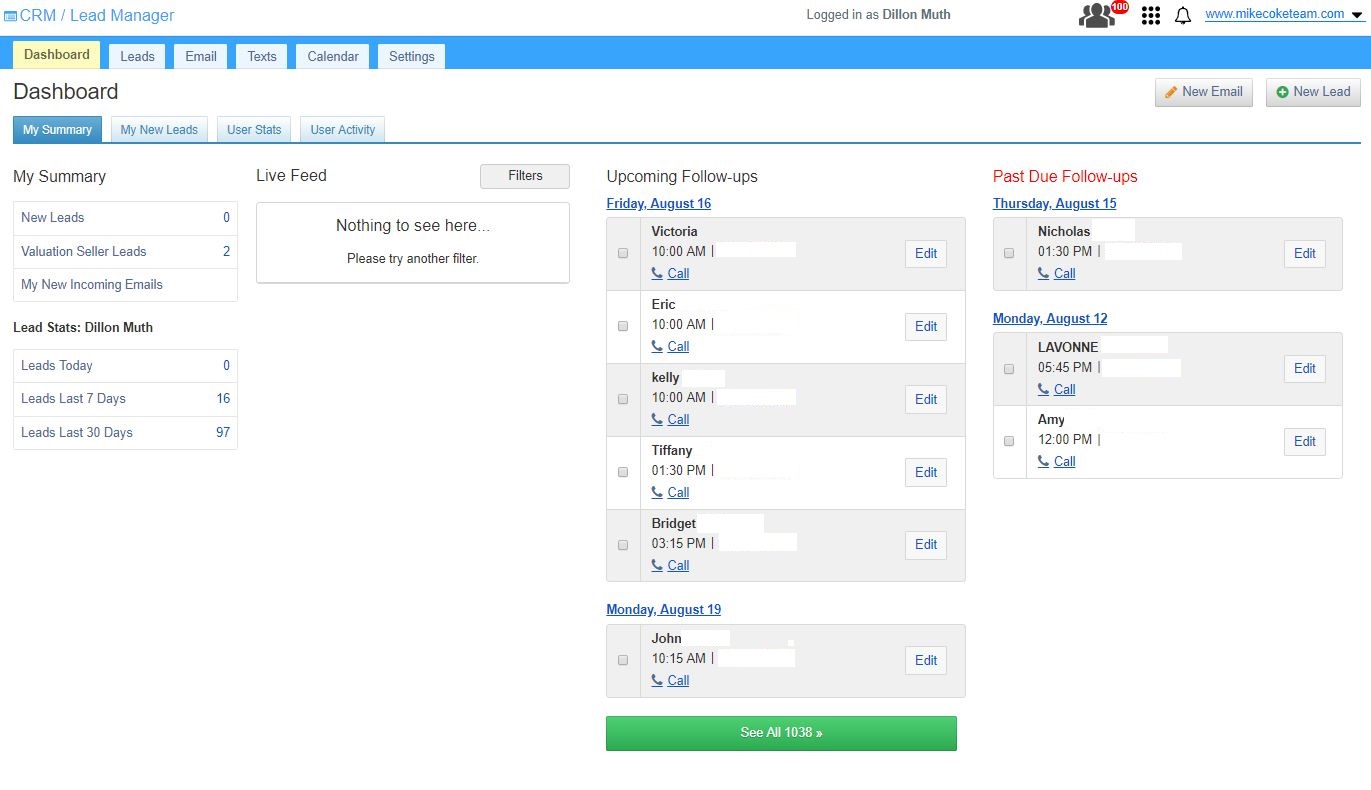Click phone icon in Bridget's row
Image resolution: width=1371 pixels, height=790 pixels.
point(657,565)
